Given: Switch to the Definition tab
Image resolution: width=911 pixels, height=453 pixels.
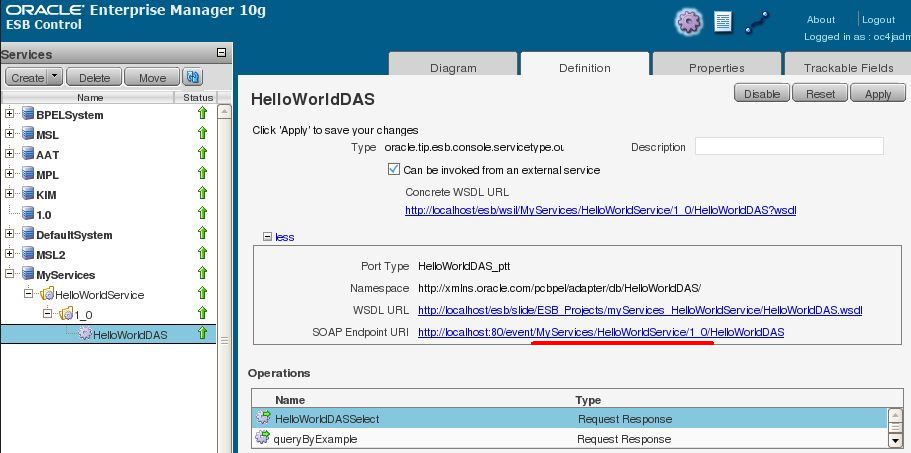Looking at the screenshot, I should point(584,64).
